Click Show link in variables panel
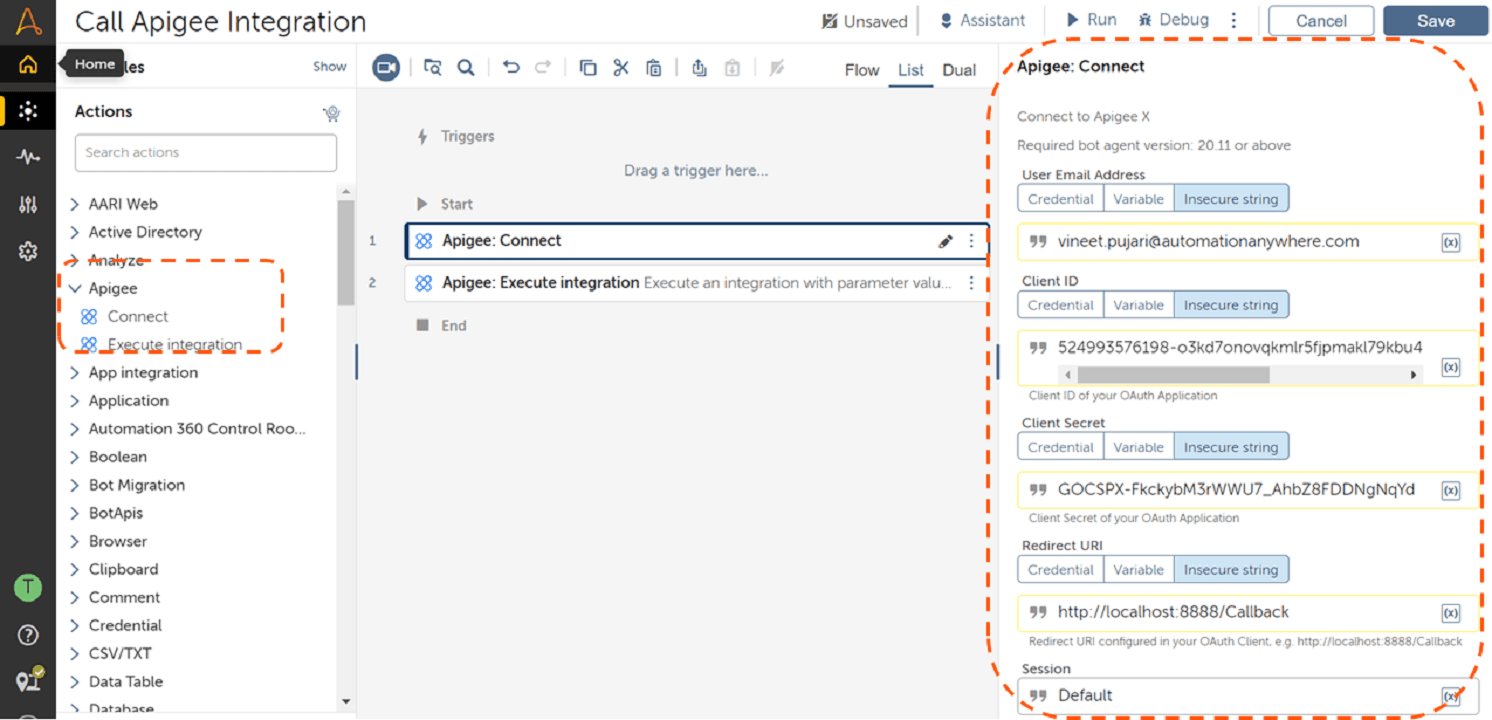The width and height of the screenshot is (1492, 720). pos(329,66)
